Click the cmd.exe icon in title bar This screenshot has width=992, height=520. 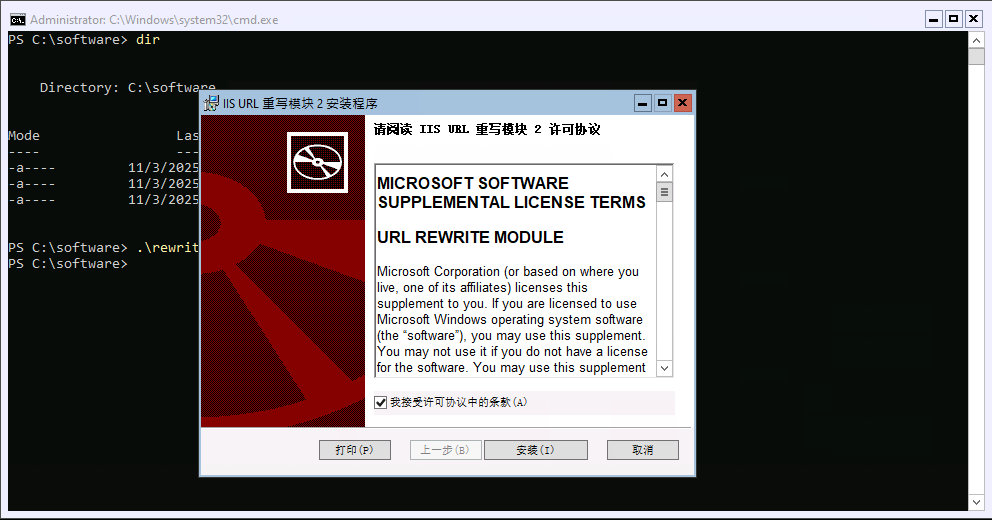17,19
